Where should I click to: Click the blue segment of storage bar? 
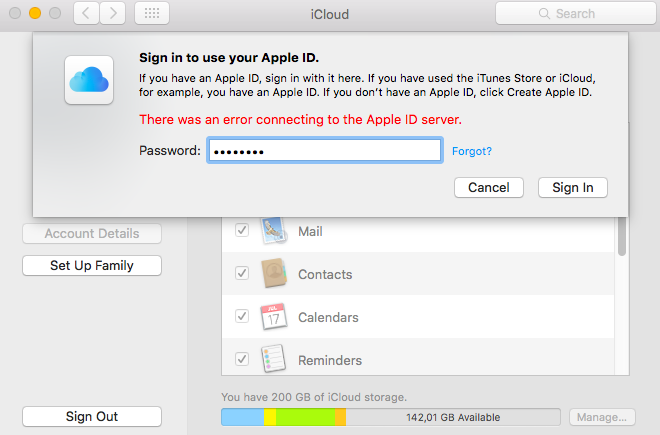(x=242, y=417)
